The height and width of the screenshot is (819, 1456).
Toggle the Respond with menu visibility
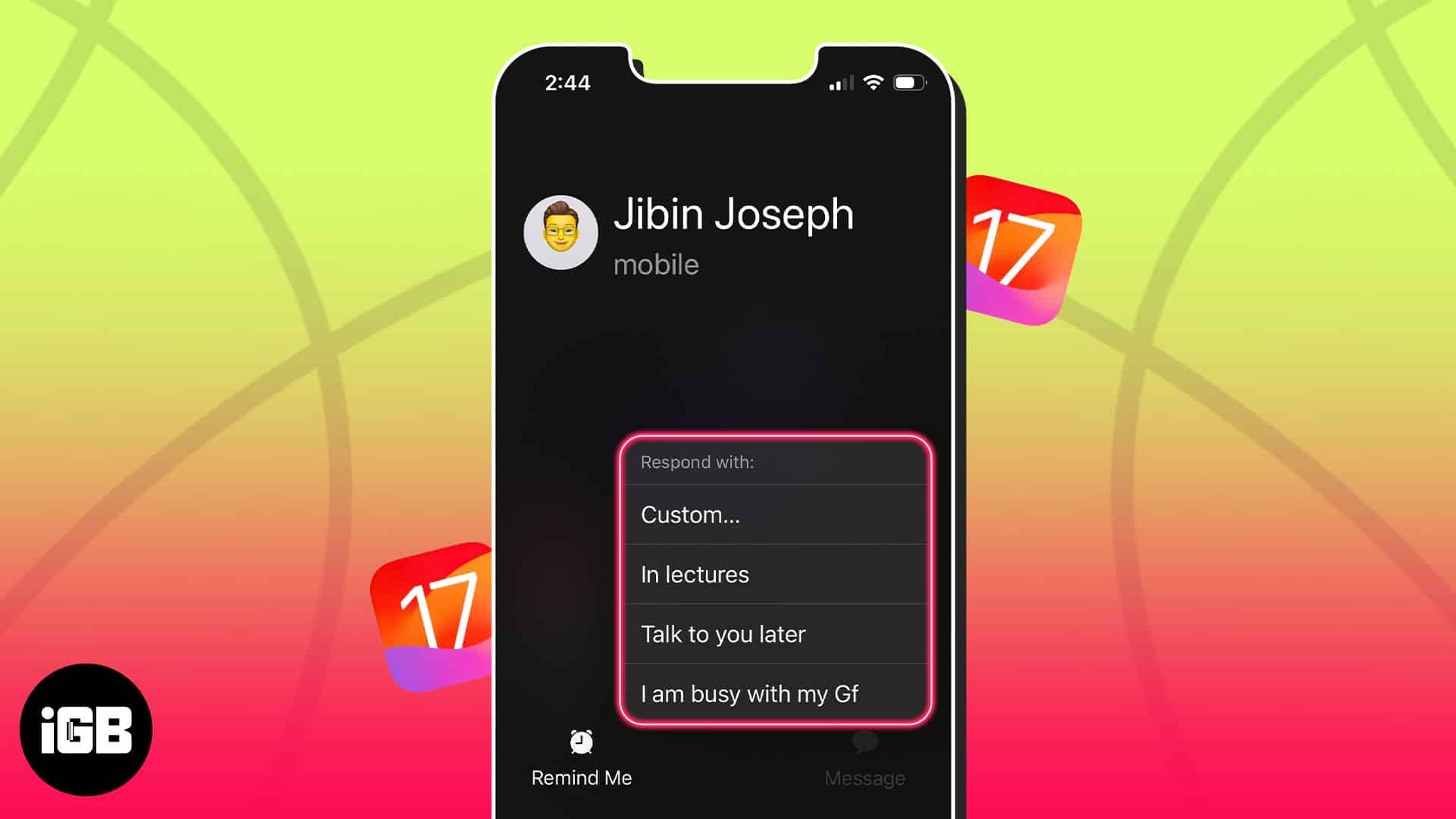click(865, 756)
